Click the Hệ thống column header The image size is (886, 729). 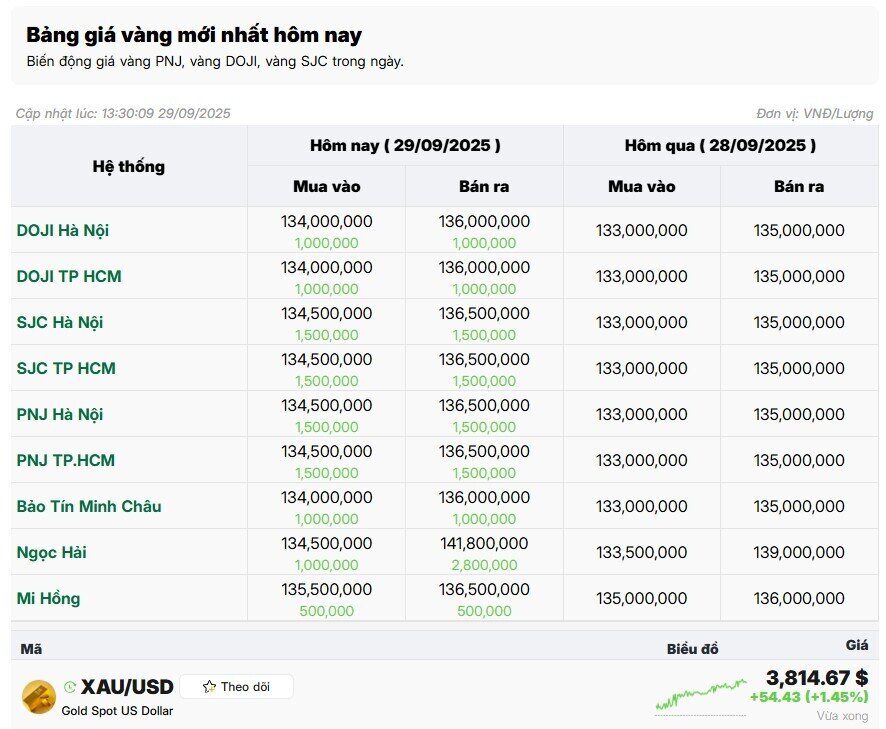[x=129, y=167]
